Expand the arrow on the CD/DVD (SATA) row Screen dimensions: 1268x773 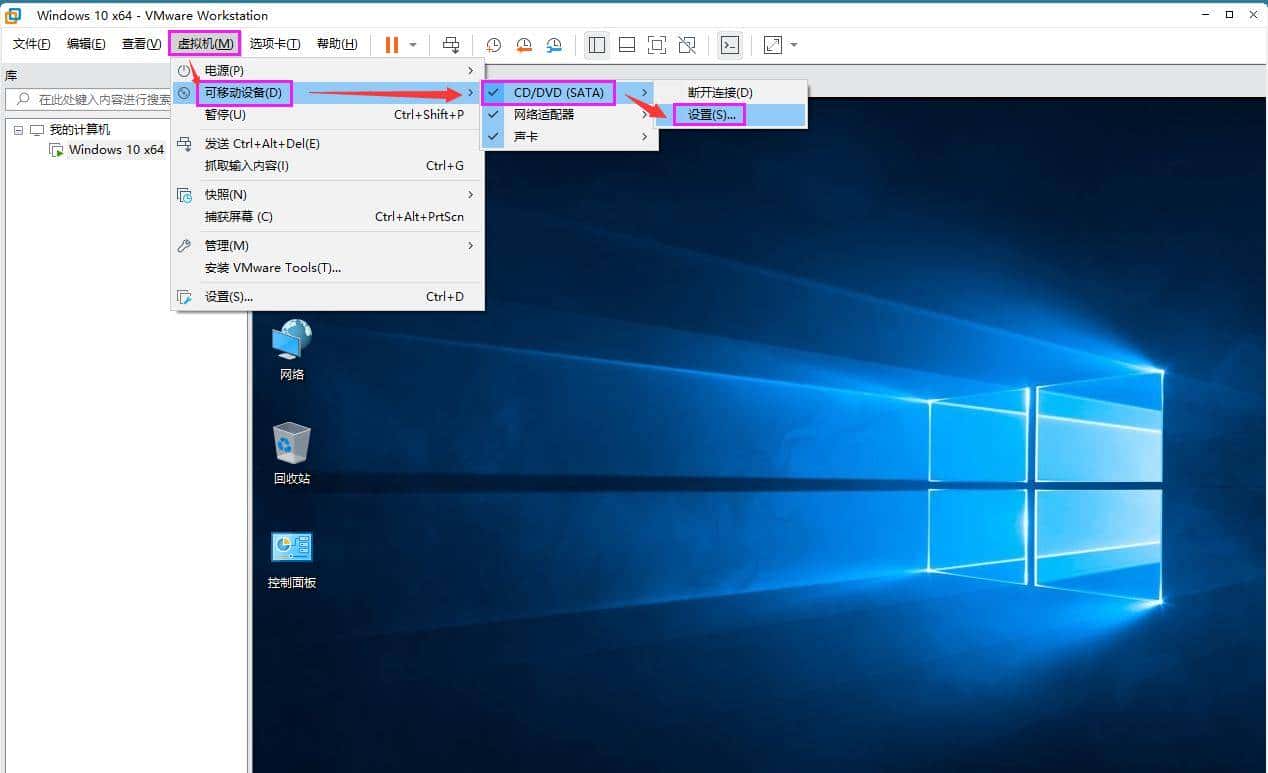[x=645, y=93]
